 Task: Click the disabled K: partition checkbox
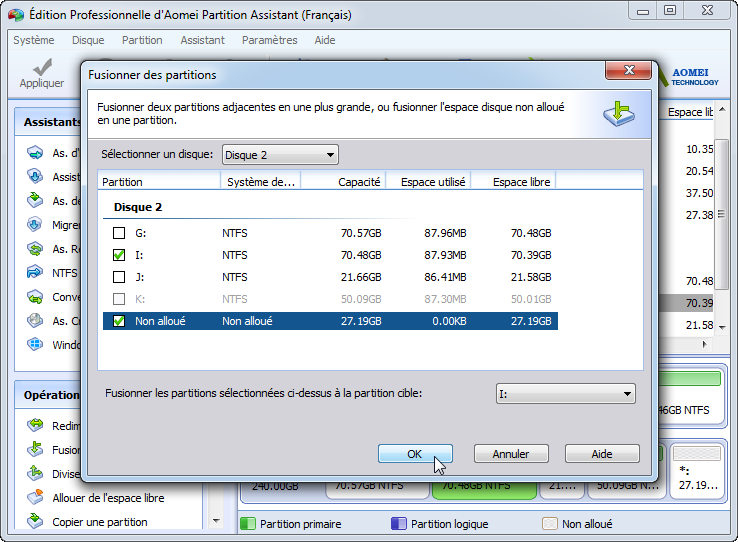(119, 299)
